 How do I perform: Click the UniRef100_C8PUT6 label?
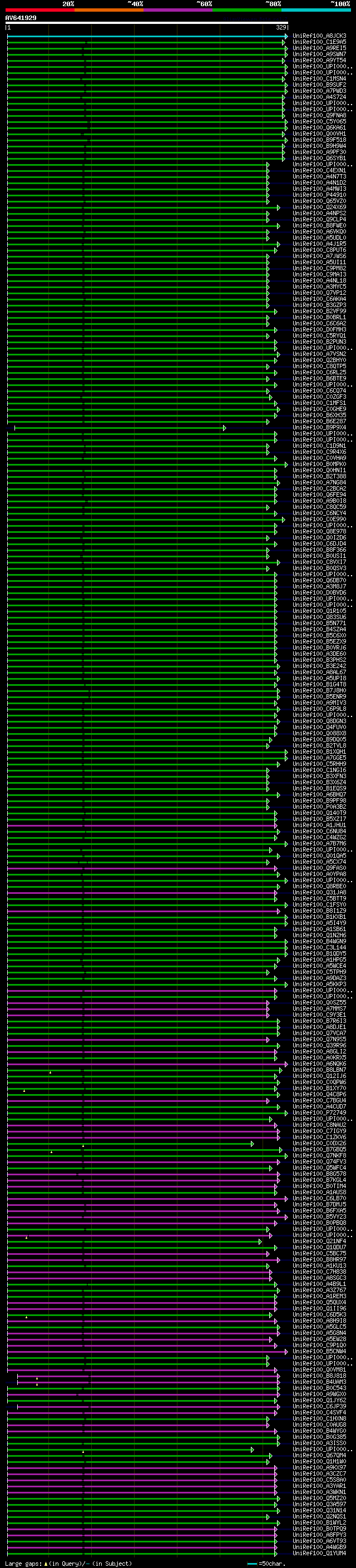pyautogui.click(x=319, y=250)
